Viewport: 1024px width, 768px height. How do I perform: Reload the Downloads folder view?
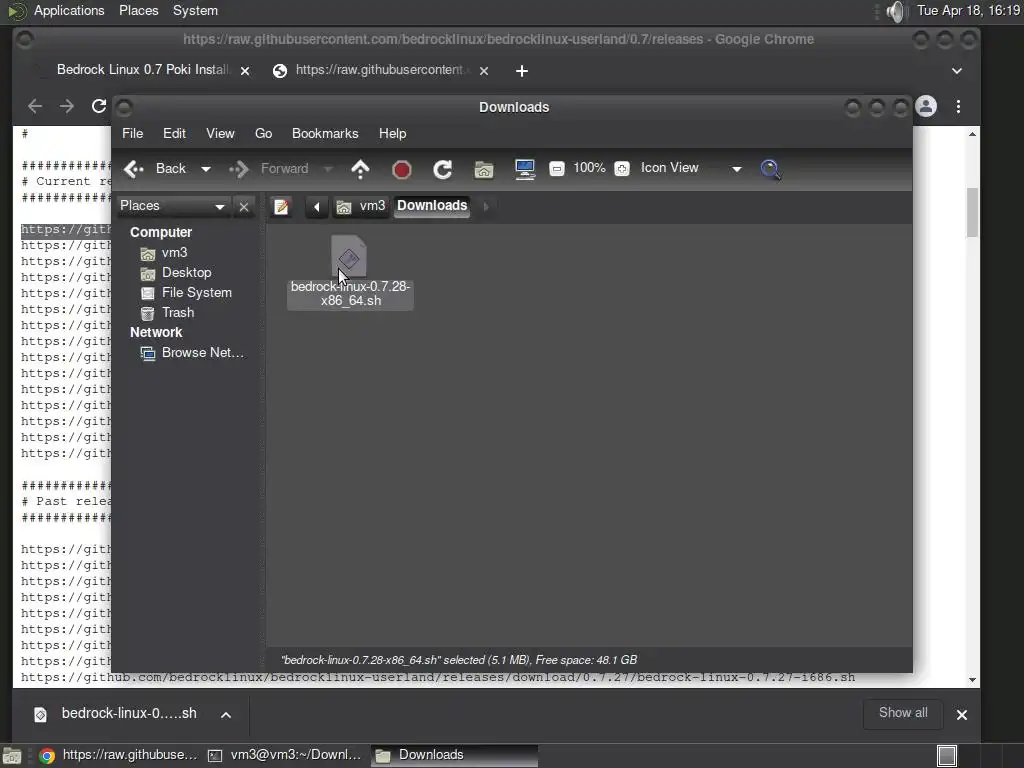click(x=443, y=170)
